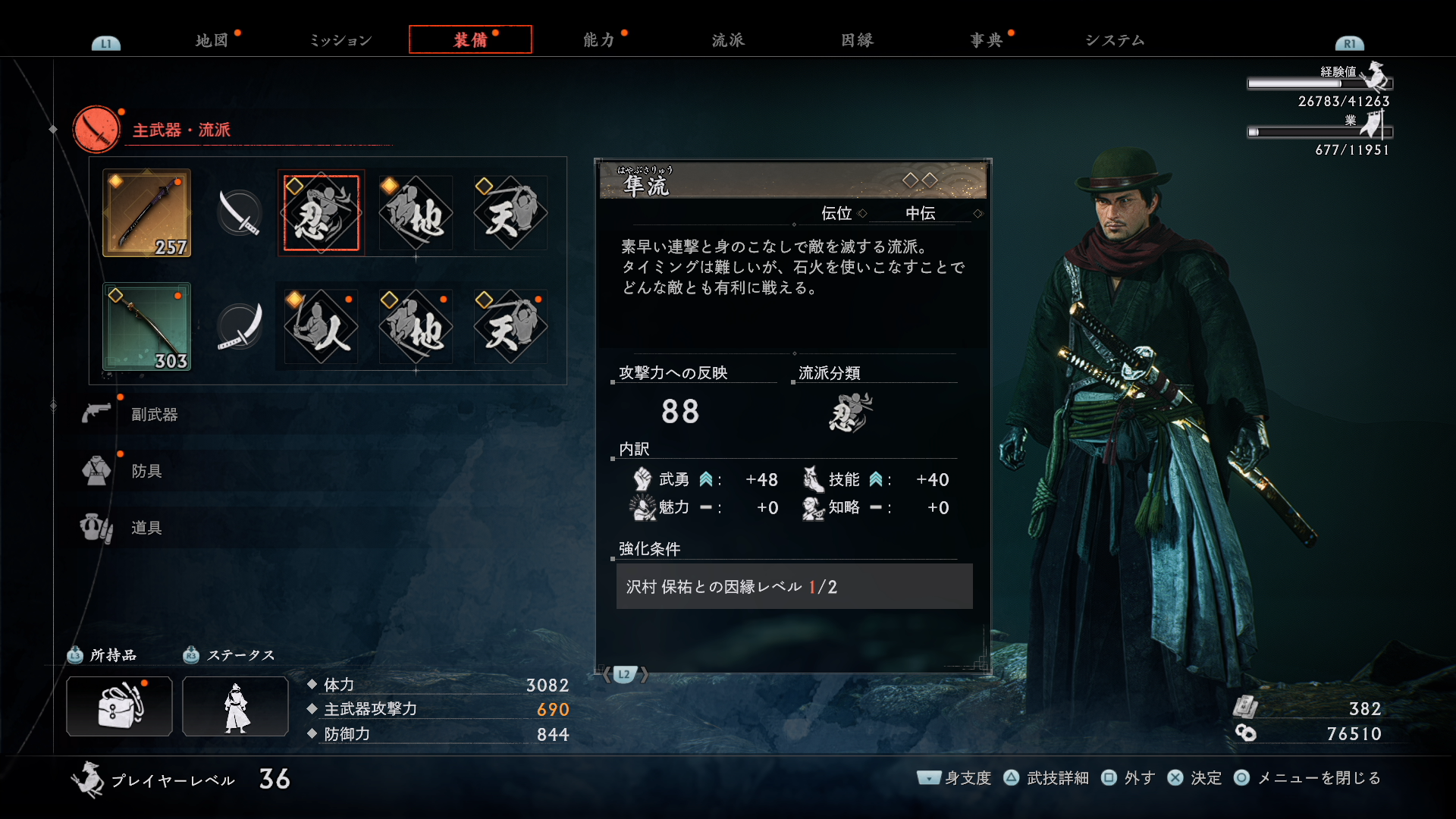
Task: Select the 人 style slot in bottom weapon row
Action: pyautogui.click(x=321, y=327)
